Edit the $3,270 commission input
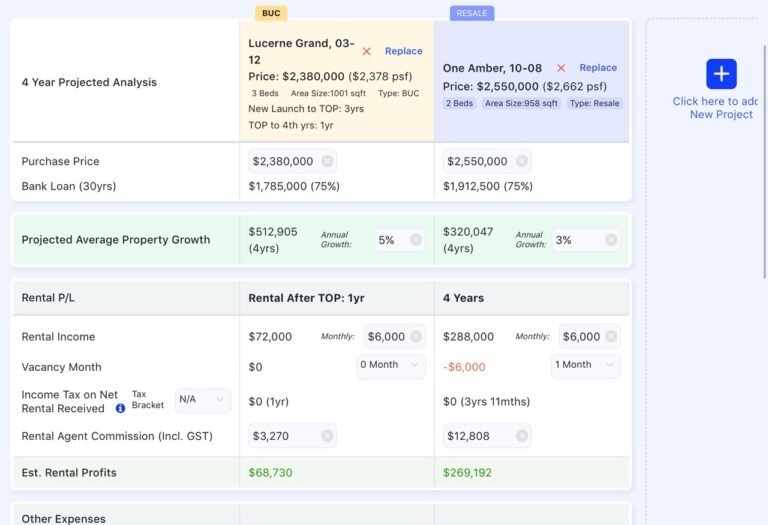Viewport: 768px width, 525px height. tap(292, 436)
